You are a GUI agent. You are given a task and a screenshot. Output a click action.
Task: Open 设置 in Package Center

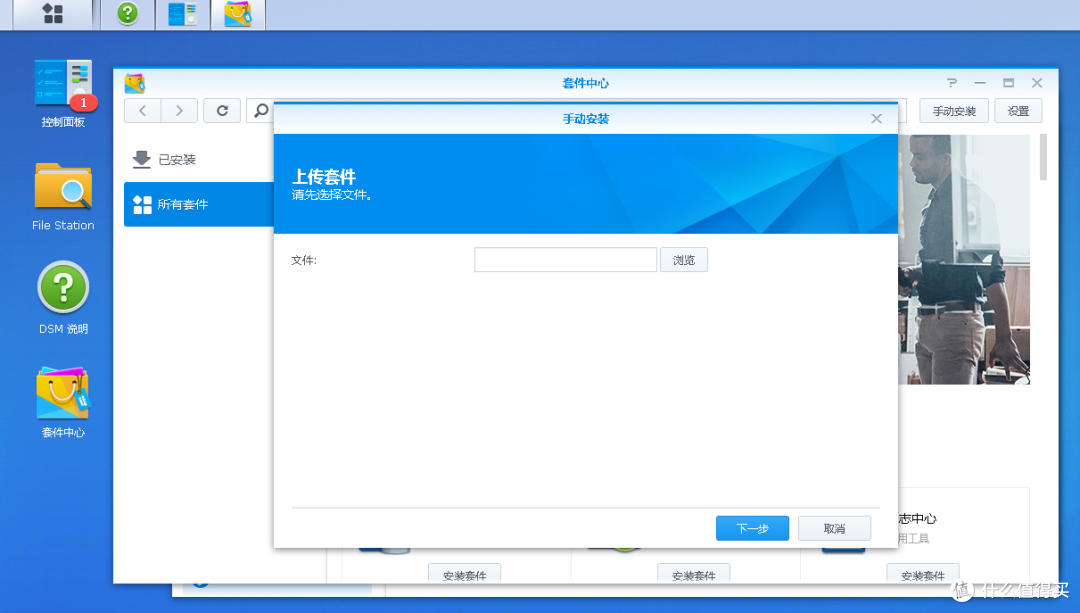tap(1018, 111)
